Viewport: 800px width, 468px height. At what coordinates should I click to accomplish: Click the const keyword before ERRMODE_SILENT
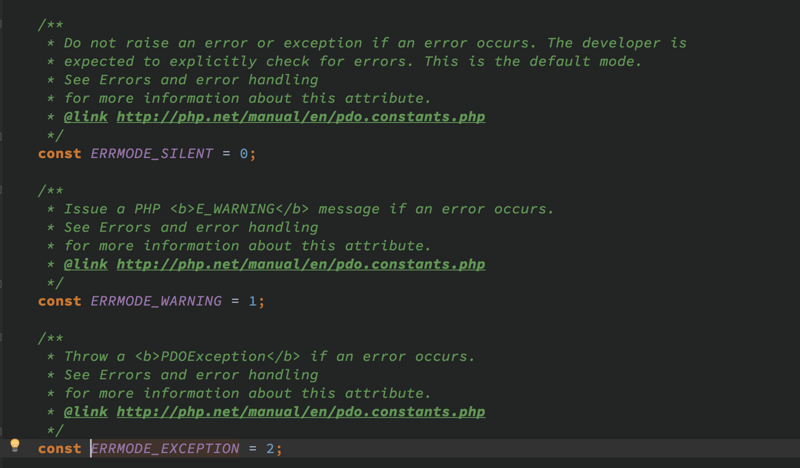[x=60, y=154]
